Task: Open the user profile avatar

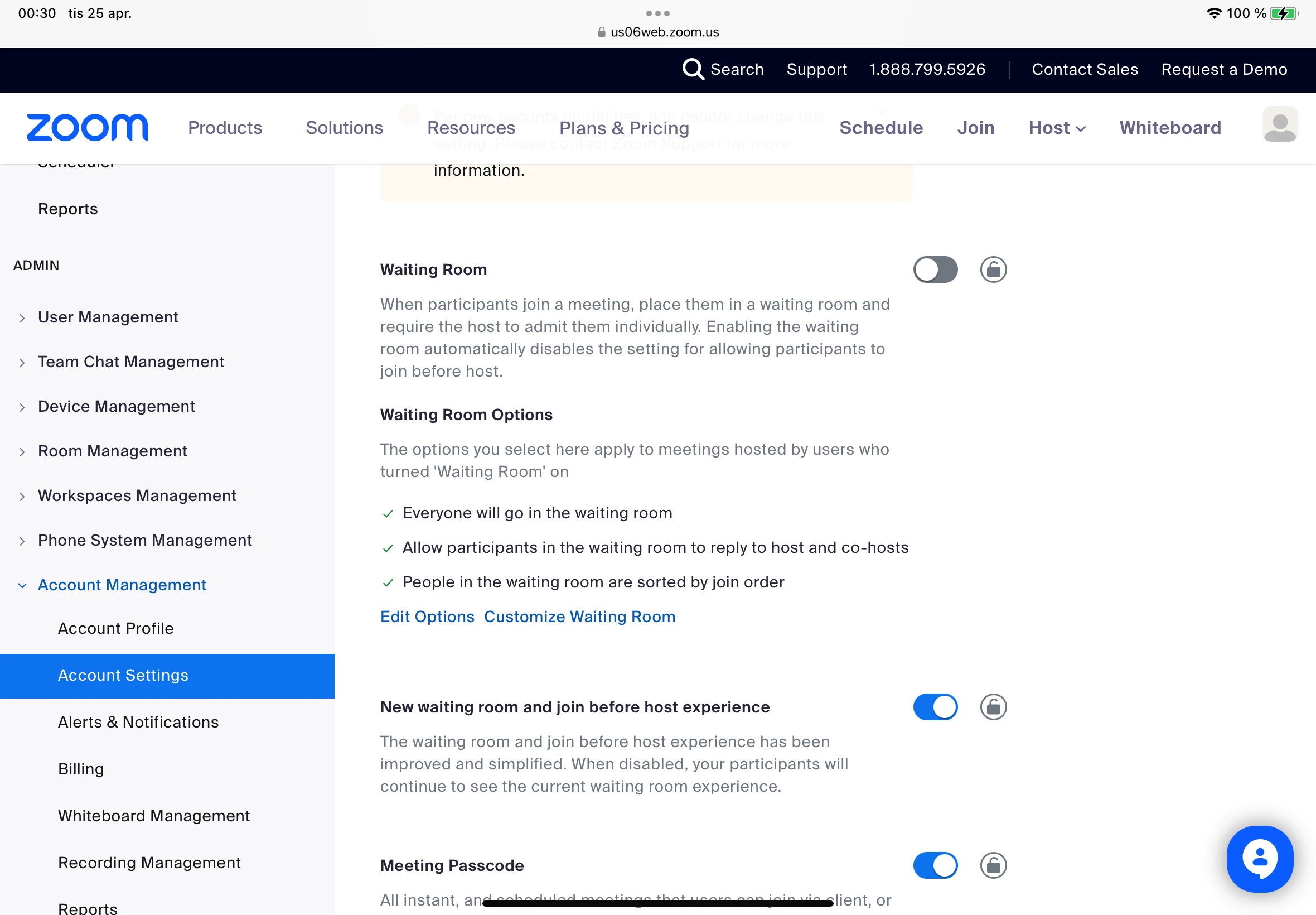Action: pos(1279,124)
